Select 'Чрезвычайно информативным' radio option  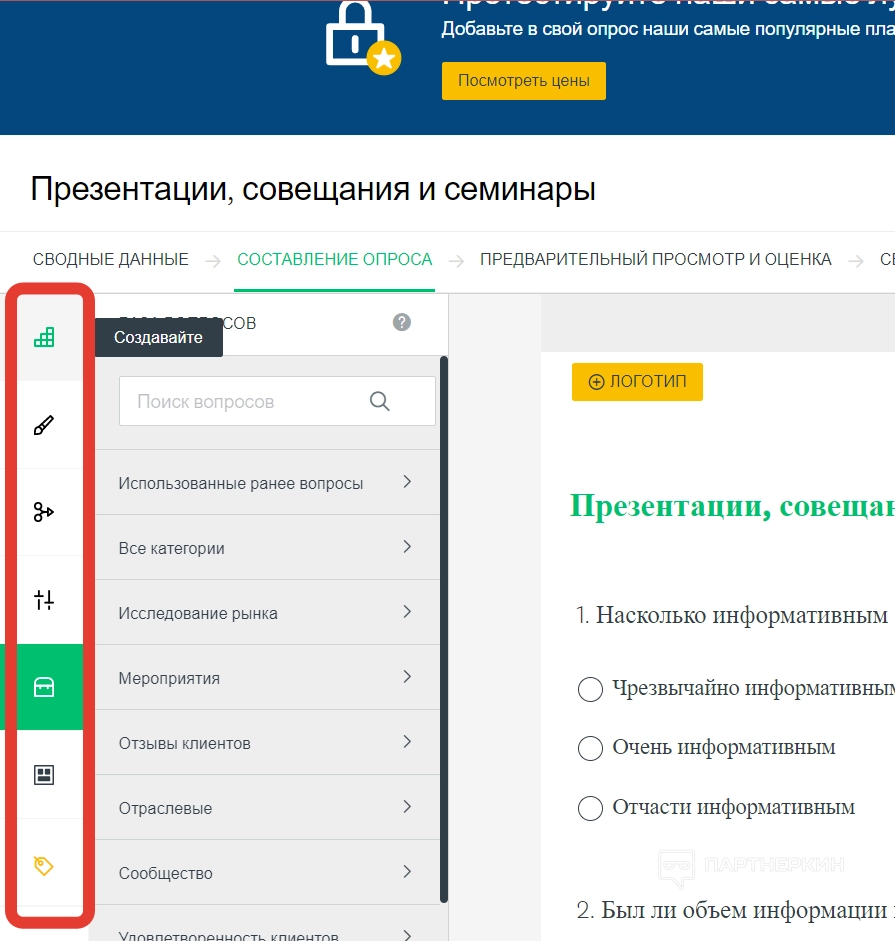(x=590, y=689)
